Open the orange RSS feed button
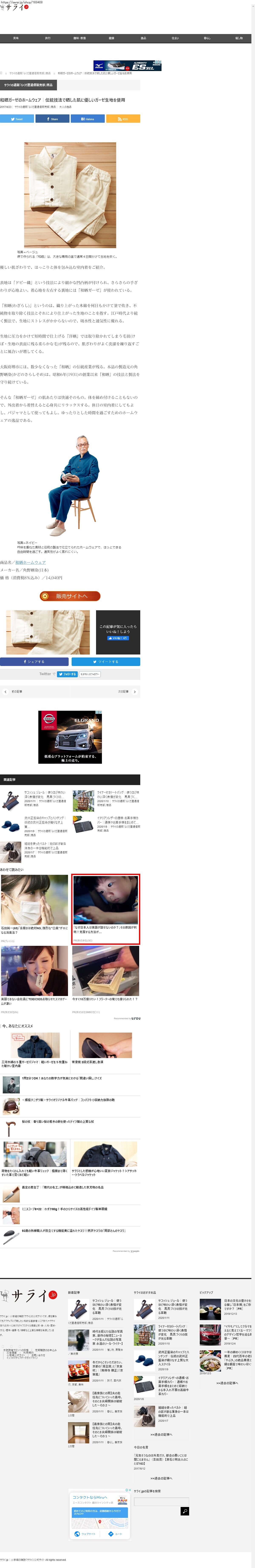 (x=123, y=119)
